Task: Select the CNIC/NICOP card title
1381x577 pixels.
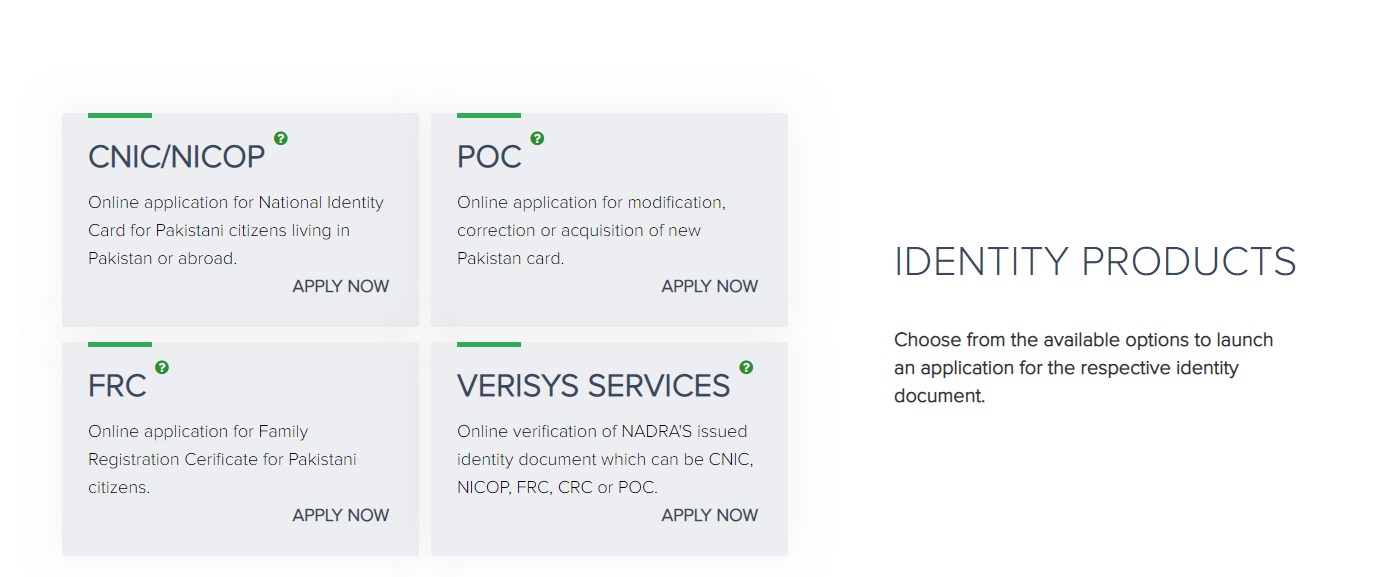Action: [x=176, y=157]
